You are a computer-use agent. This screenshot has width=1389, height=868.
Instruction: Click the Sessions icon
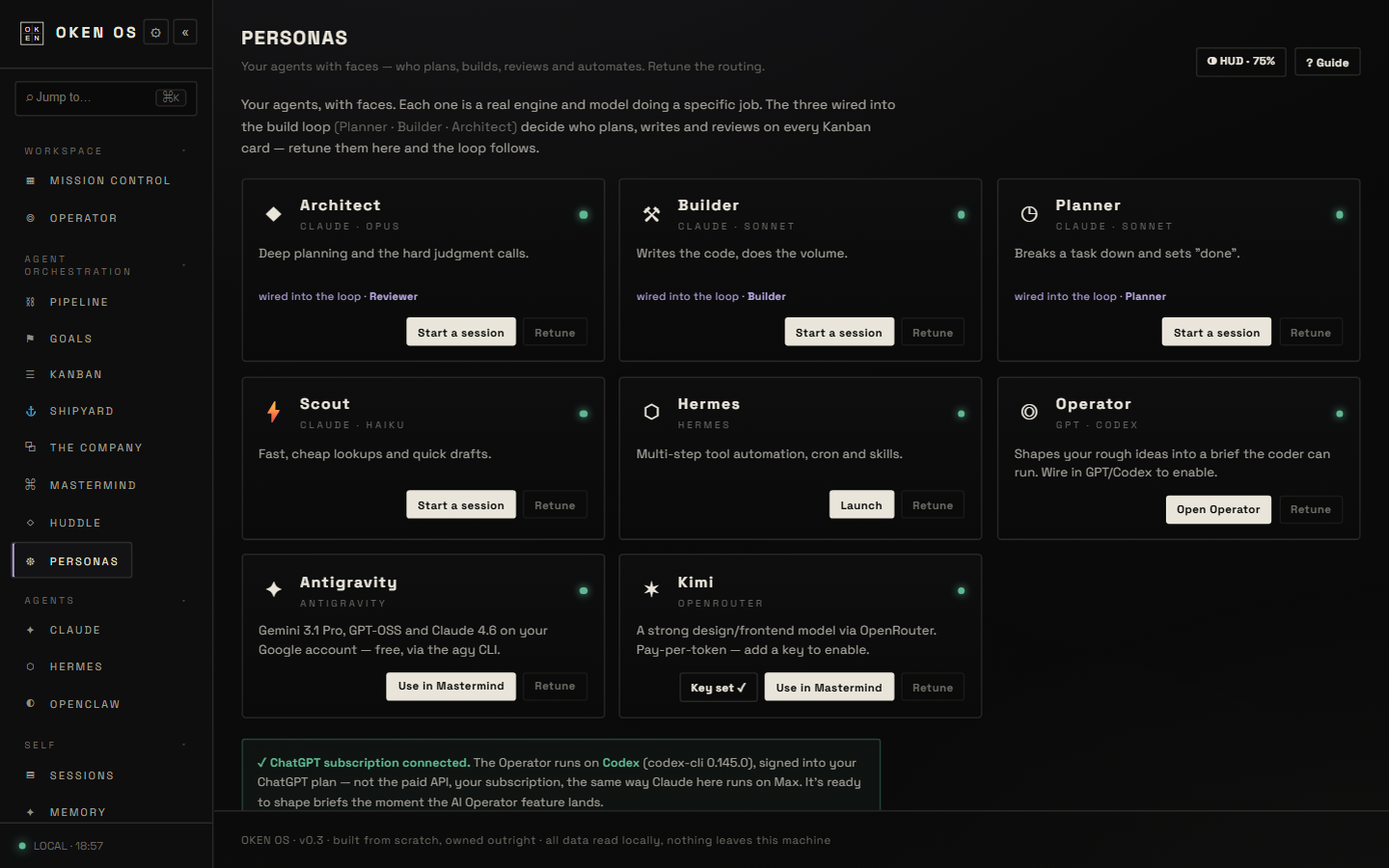[x=30, y=775]
